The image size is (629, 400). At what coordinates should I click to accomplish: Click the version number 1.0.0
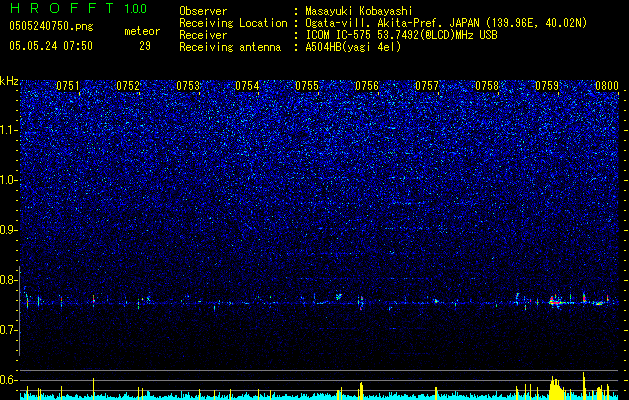click(135, 8)
